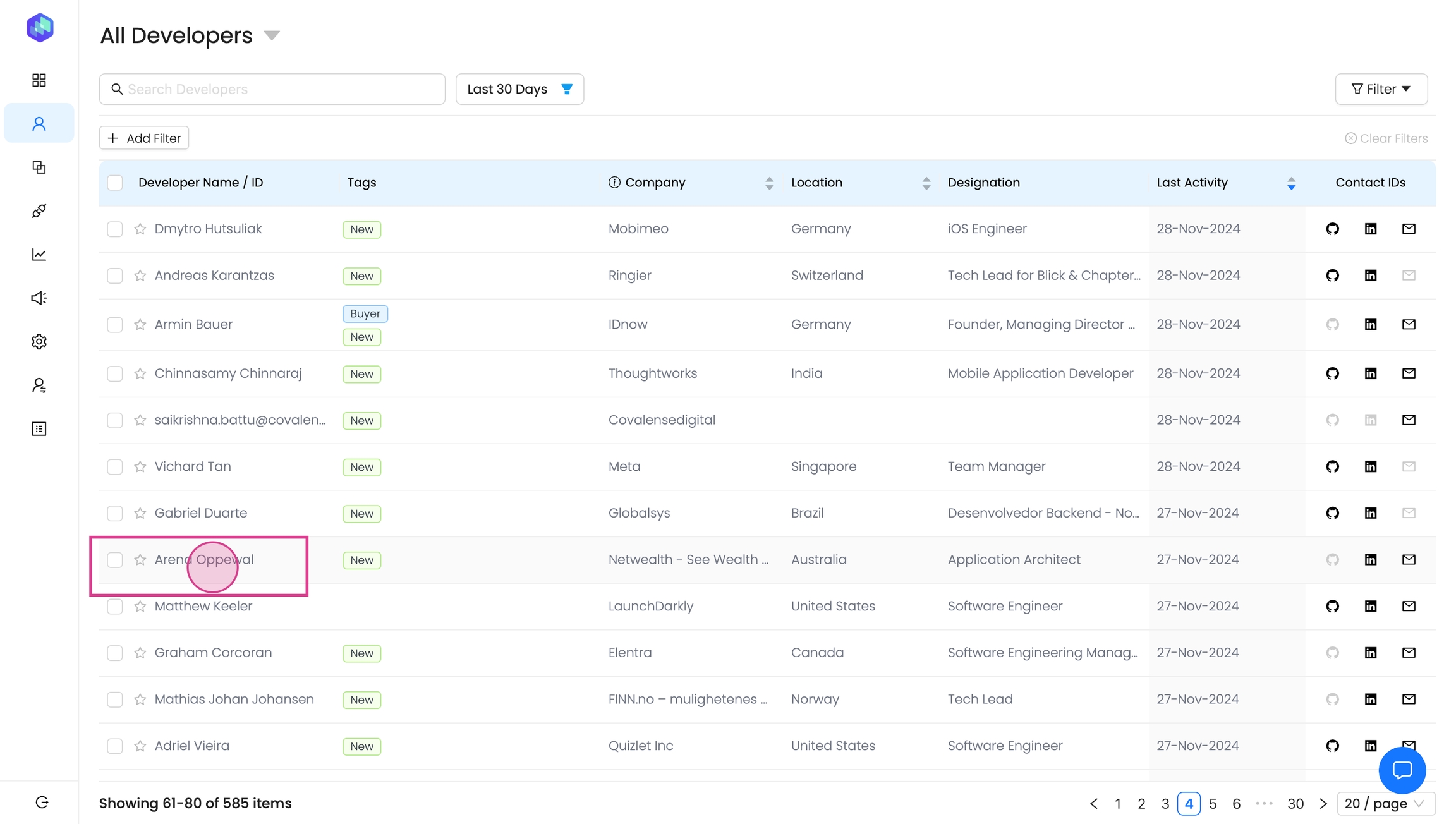Screen dimensions: 1456x824
Task: Open the megaphone campaigns icon in sidebar
Action: coord(39,298)
